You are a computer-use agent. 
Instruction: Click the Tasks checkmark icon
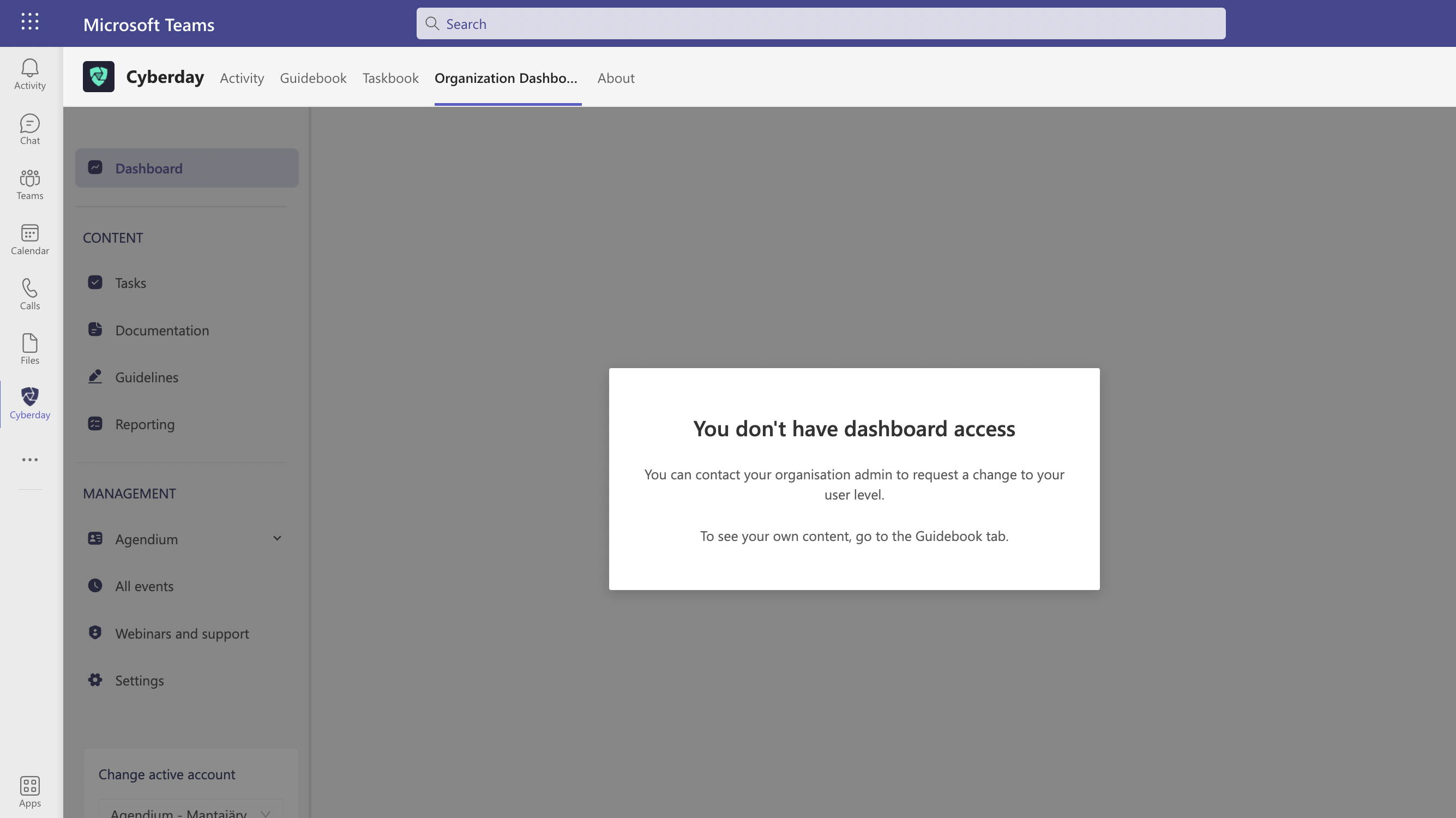(x=95, y=282)
